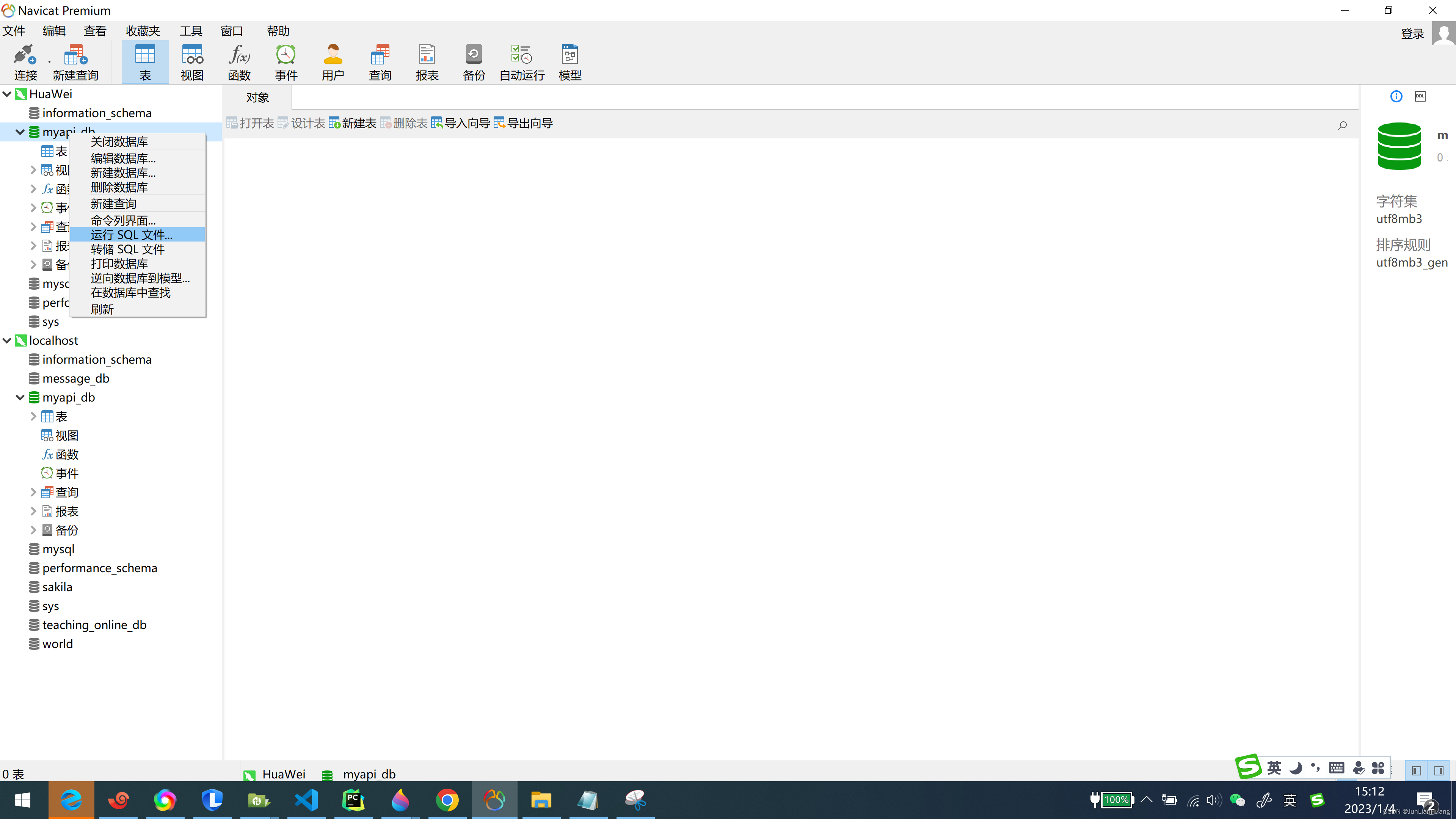Select world database in tree
The image size is (1456, 819).
[x=58, y=644]
